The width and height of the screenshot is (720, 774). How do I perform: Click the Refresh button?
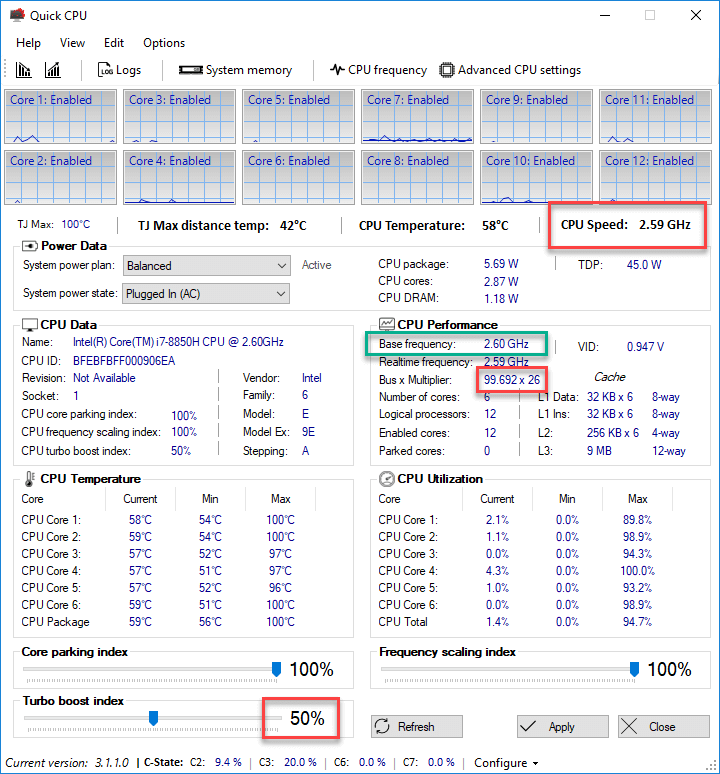(417, 727)
